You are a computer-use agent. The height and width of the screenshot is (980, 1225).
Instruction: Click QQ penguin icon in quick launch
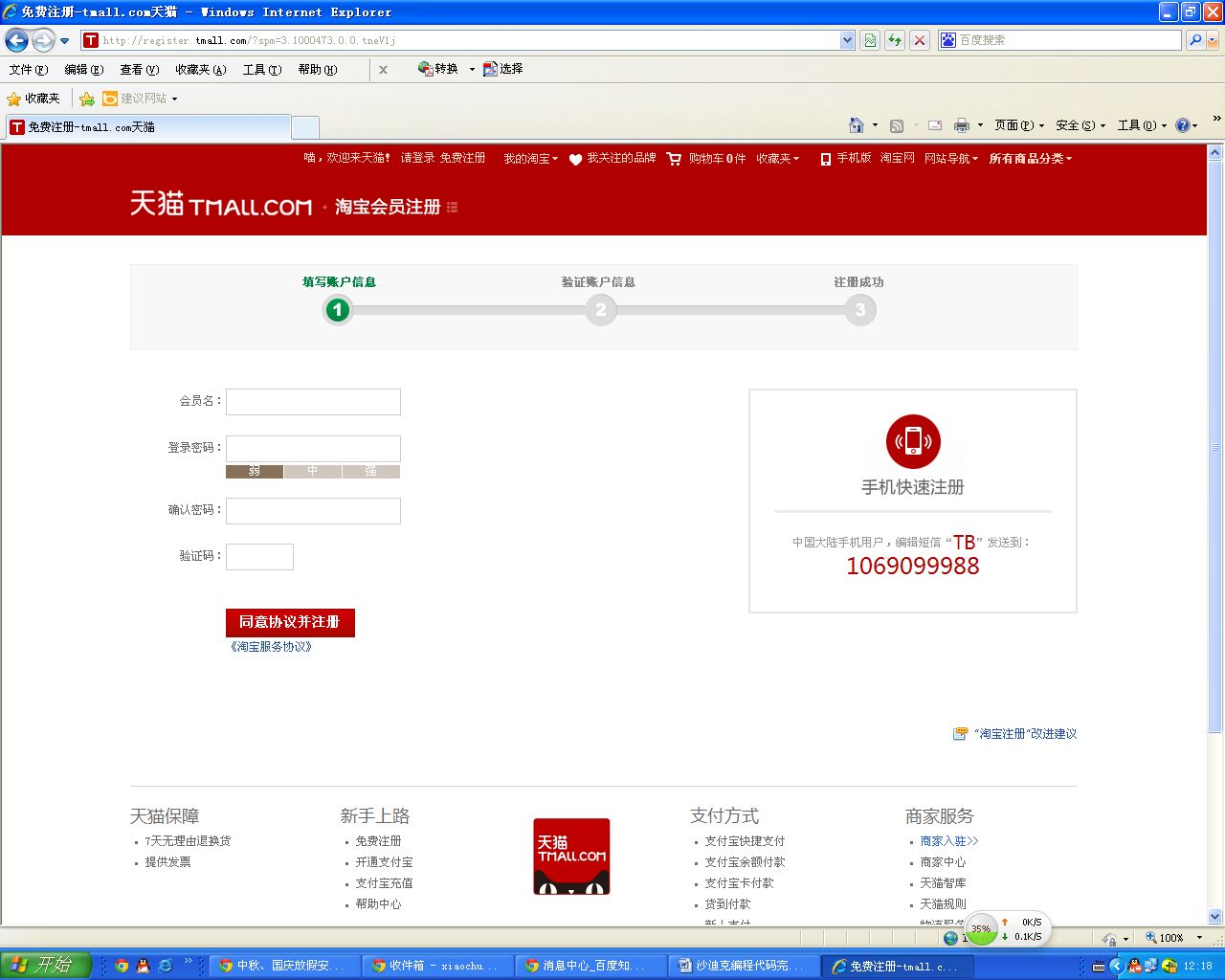[143, 966]
